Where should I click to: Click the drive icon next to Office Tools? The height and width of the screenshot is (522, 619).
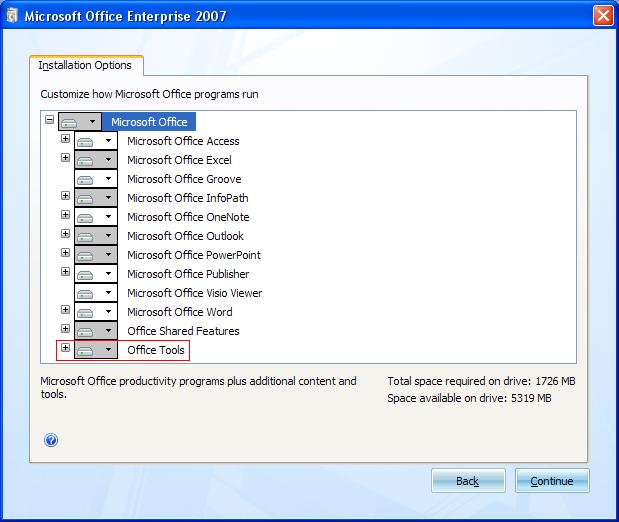pyautogui.click(x=87, y=350)
